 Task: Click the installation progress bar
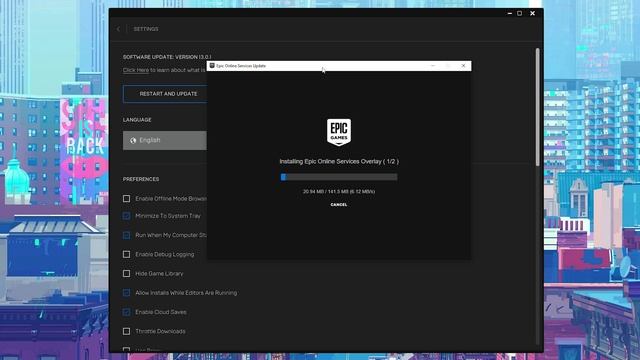pyautogui.click(x=339, y=177)
